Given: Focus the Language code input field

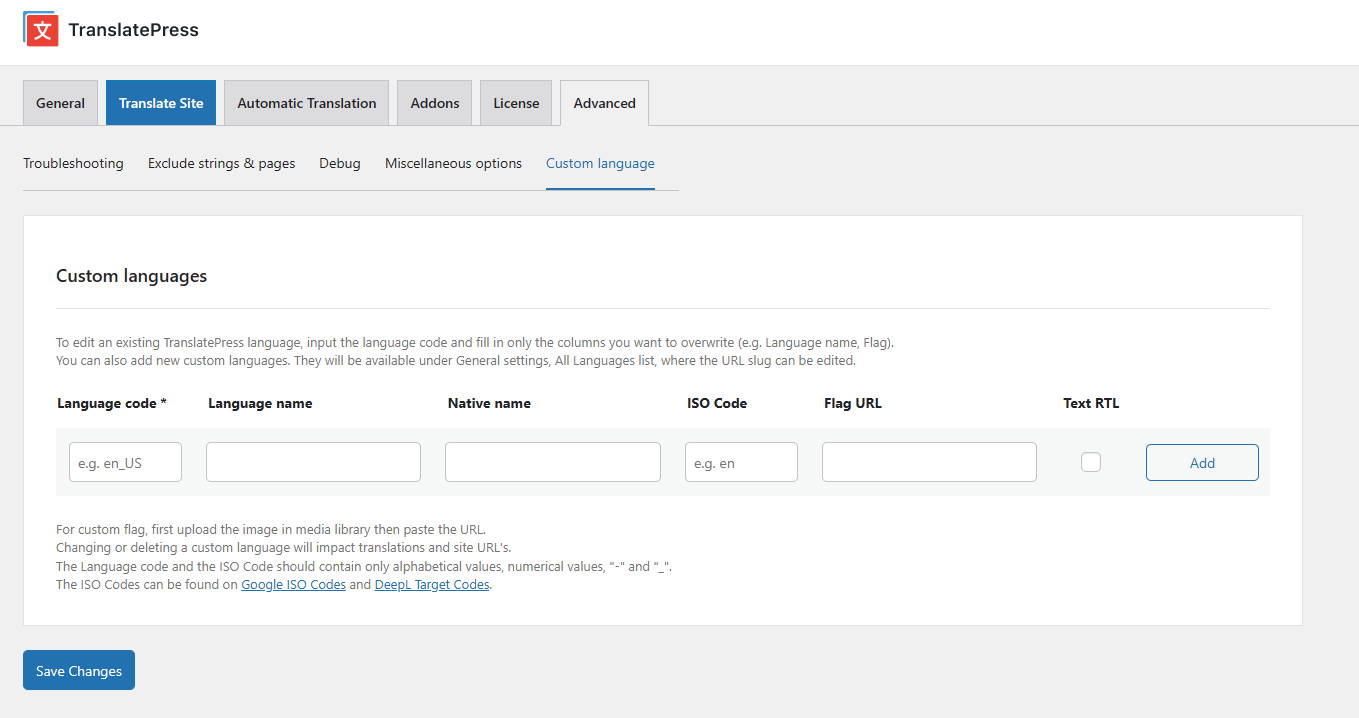Looking at the screenshot, I should [125, 463].
